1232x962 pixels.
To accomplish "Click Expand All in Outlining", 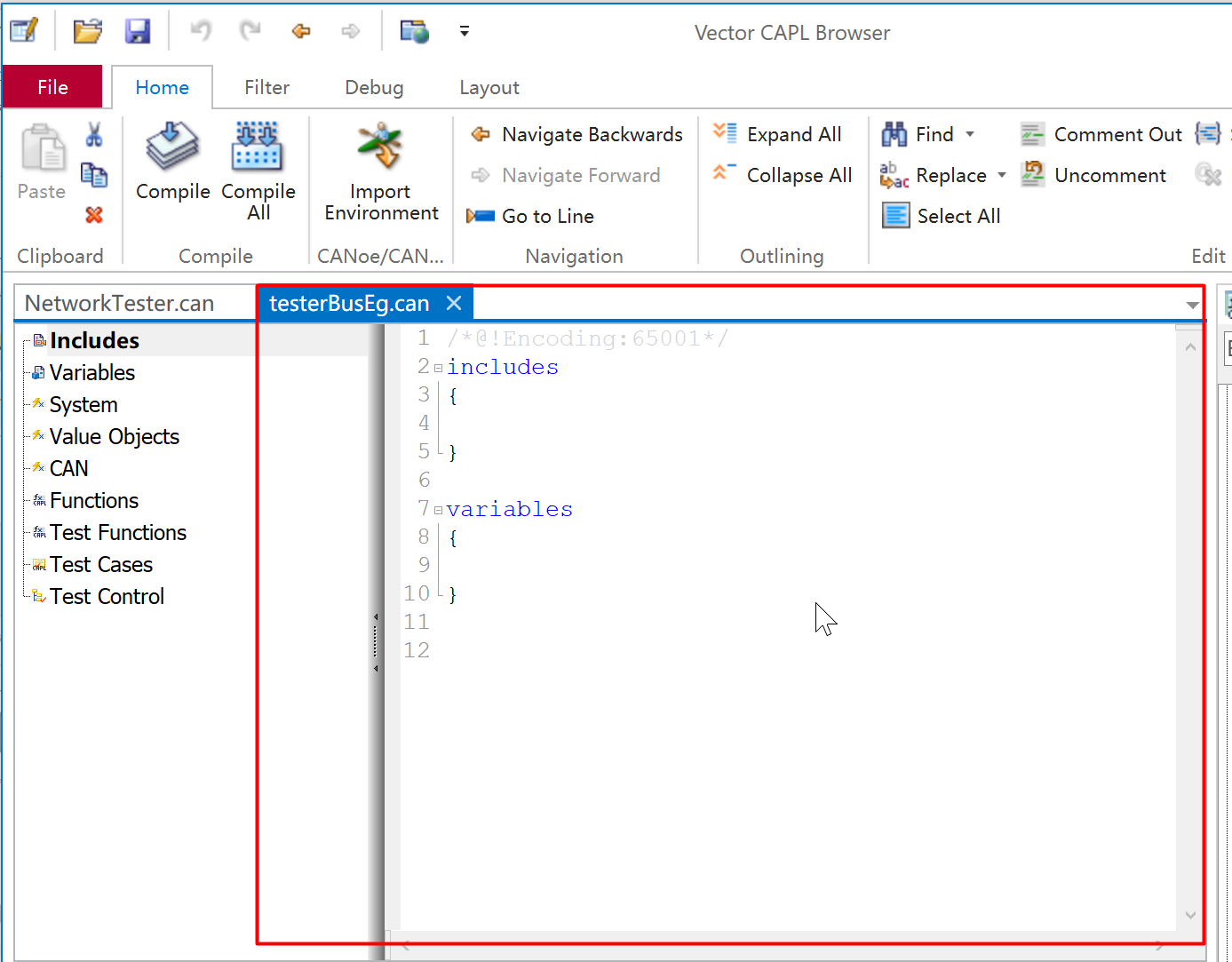I will 777,134.
